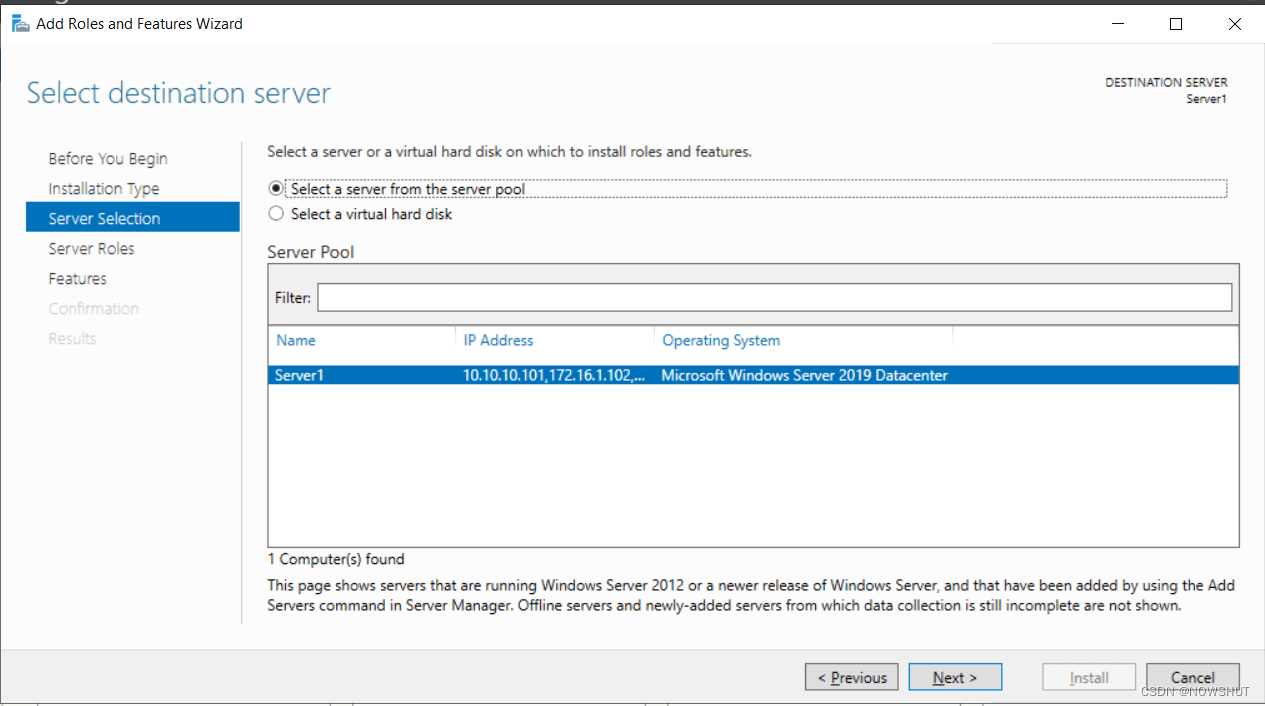Click into the Filter text field
The width and height of the screenshot is (1265, 706).
pyautogui.click(x=774, y=297)
